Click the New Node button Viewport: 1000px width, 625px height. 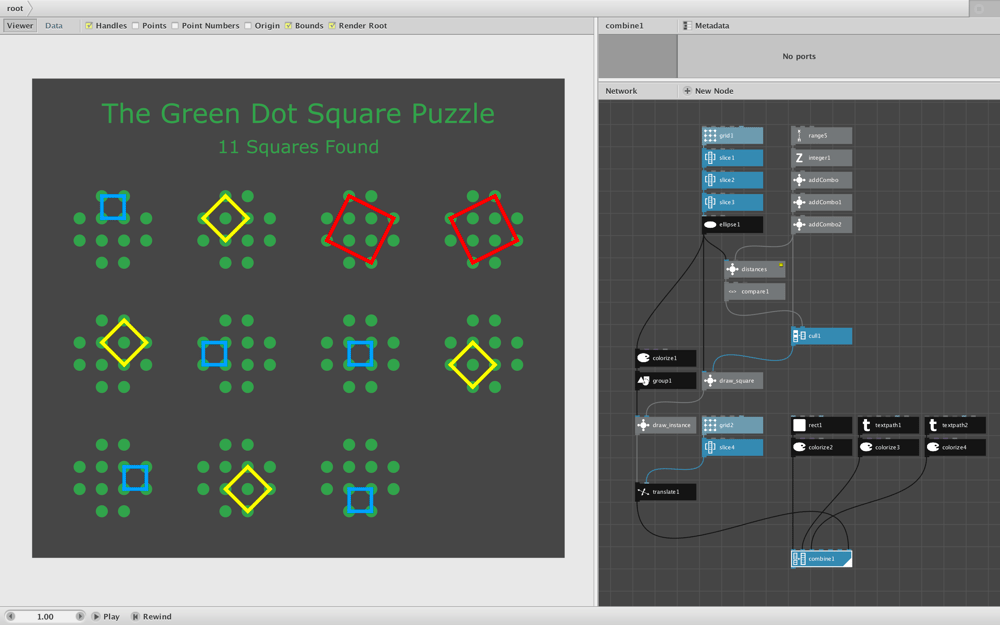click(x=708, y=91)
